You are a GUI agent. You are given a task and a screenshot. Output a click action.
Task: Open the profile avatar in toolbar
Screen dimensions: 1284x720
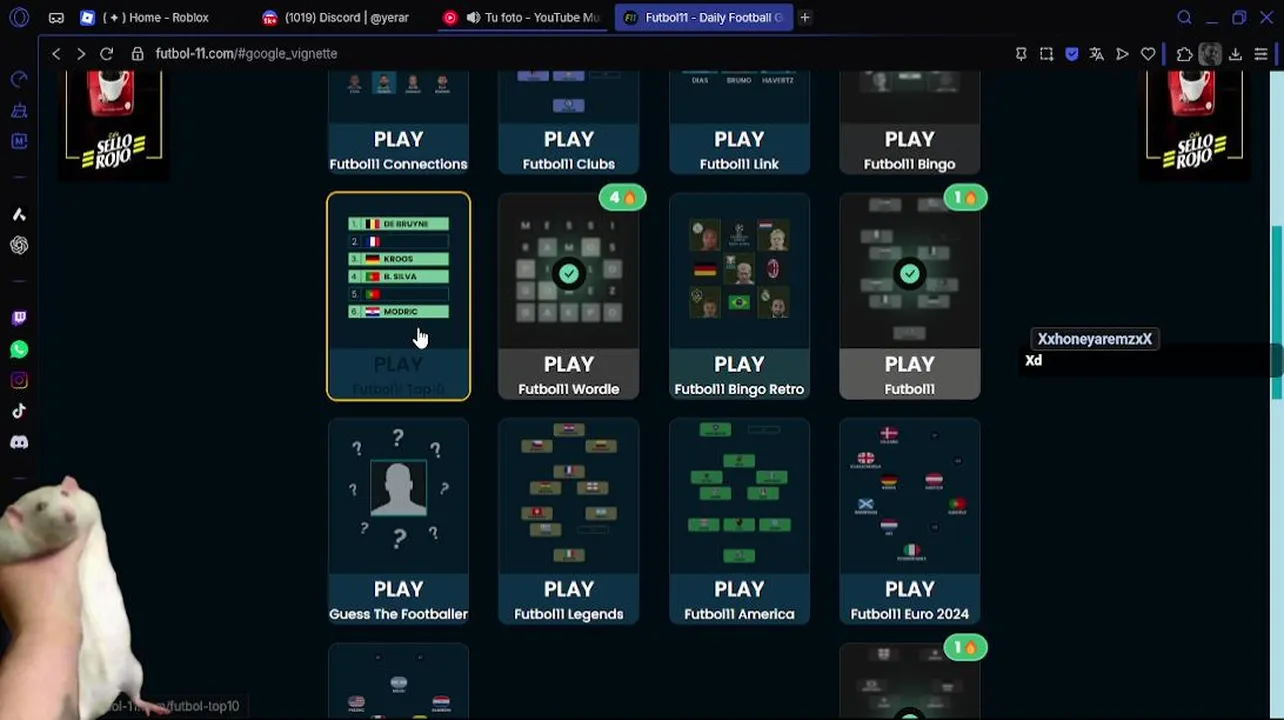click(x=1210, y=54)
